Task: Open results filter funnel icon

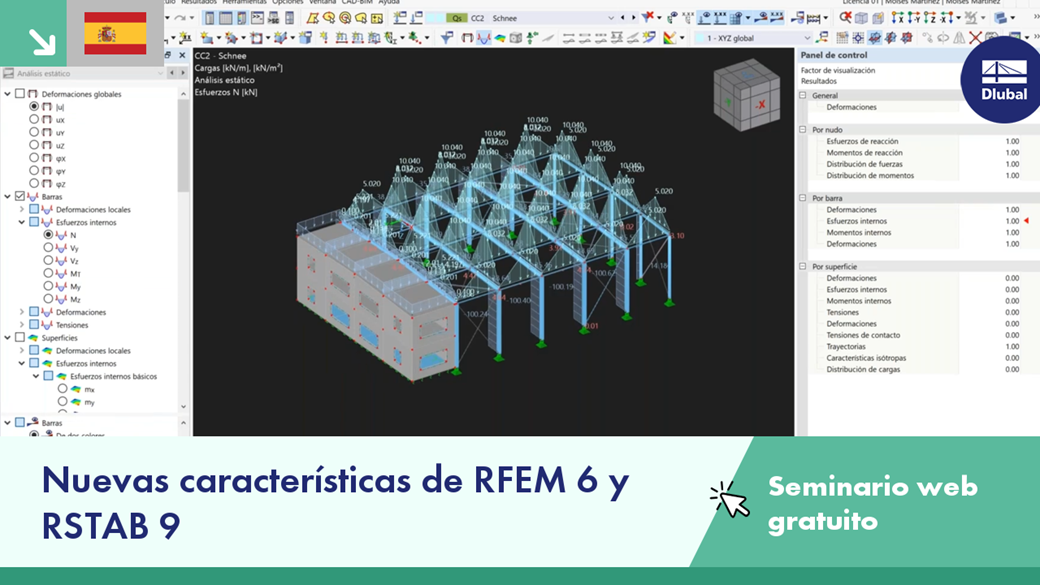Action: (446, 38)
